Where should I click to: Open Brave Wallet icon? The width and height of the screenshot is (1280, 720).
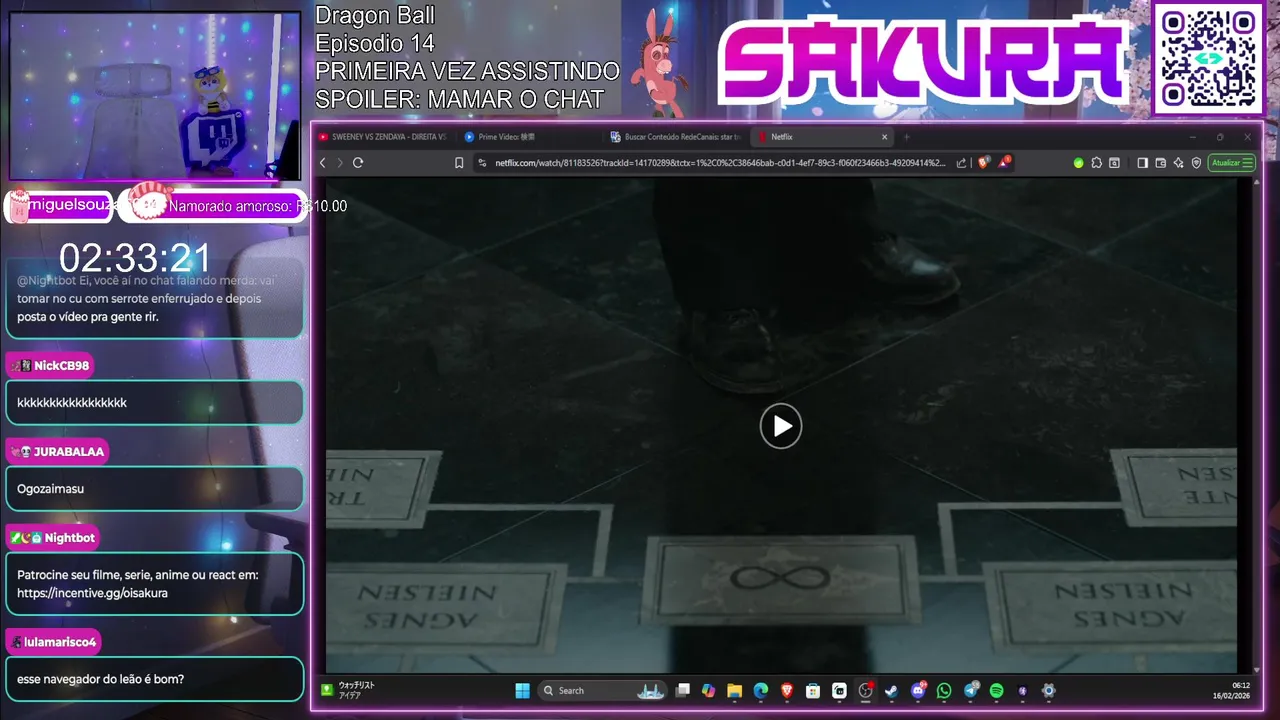pos(1160,163)
